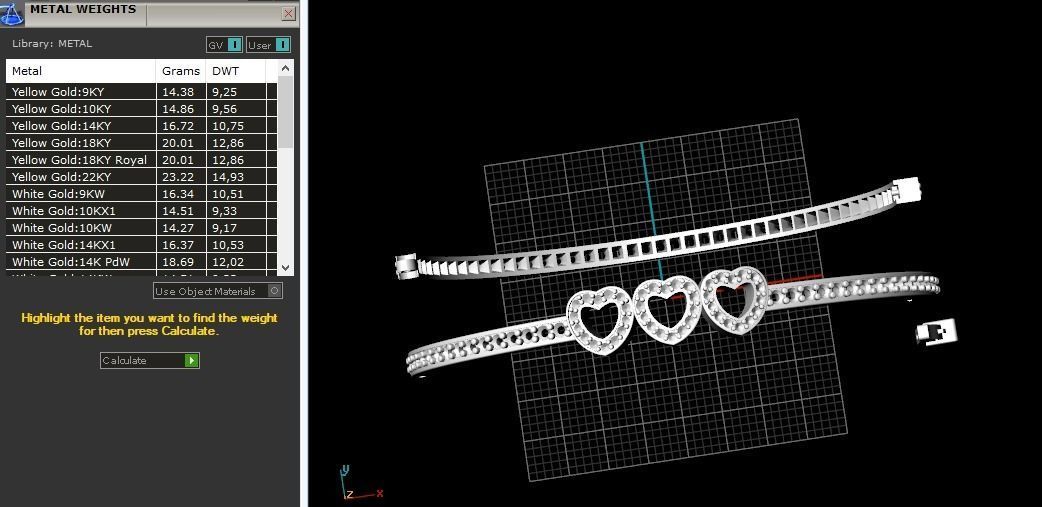Click the XYZ axis indicator in the viewport
Screen dimensions: 1042x507
(360, 484)
